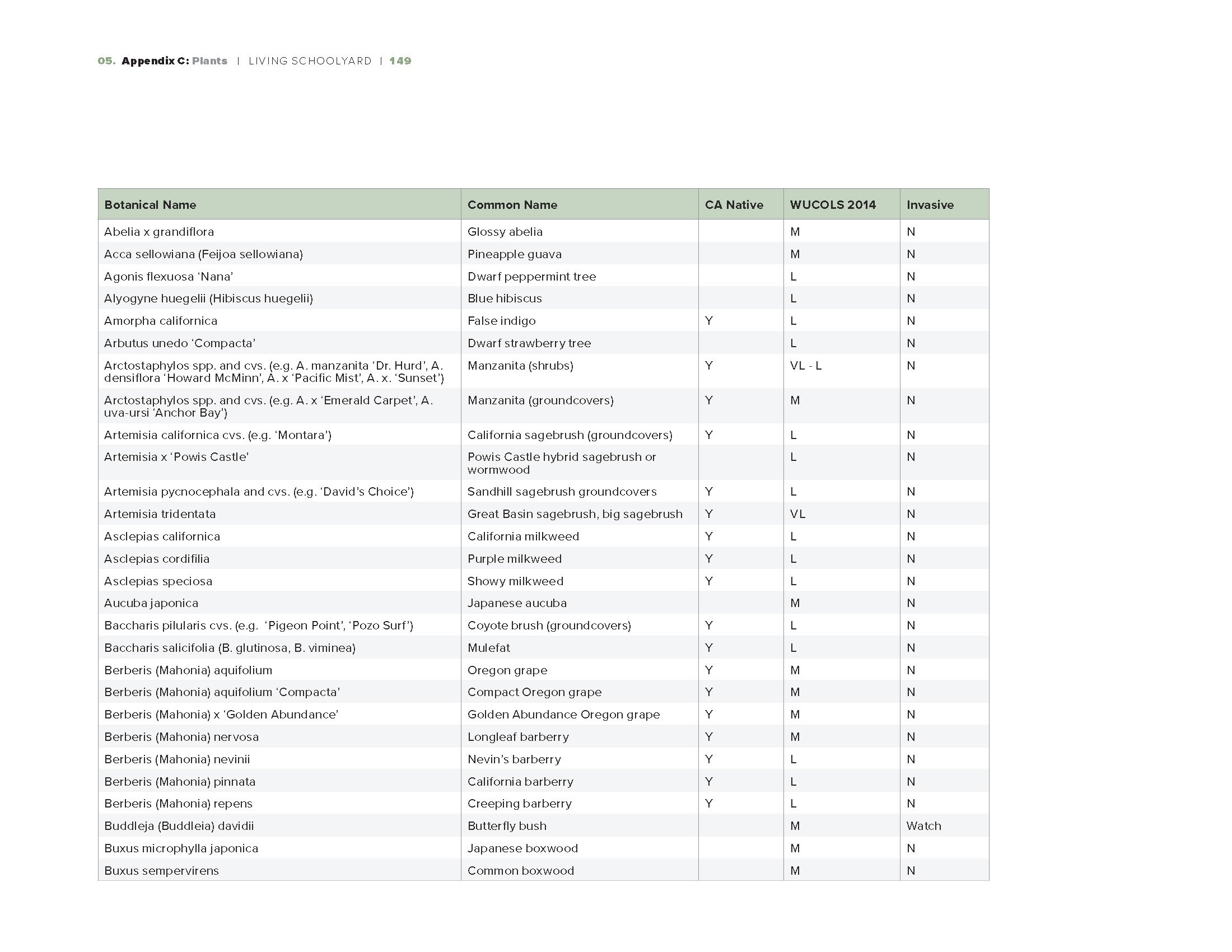Click 'Manzanita (groundcovers)' cell

[x=540, y=400]
